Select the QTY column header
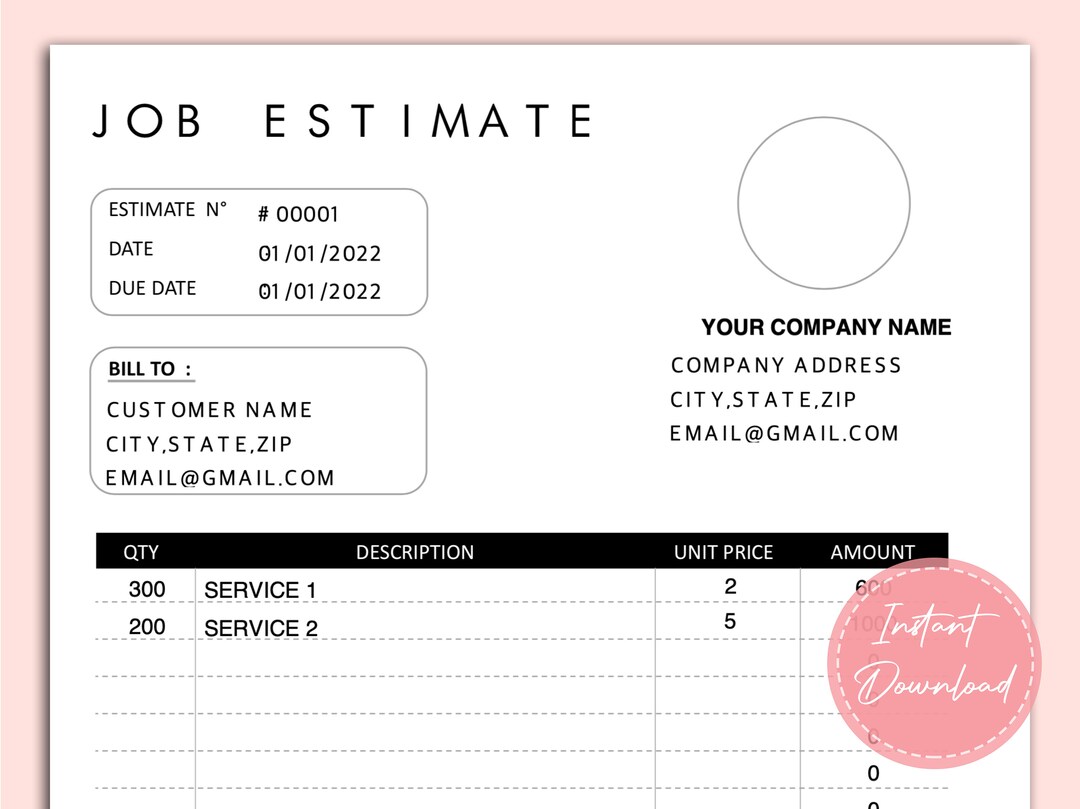Image resolution: width=1080 pixels, height=809 pixels. 141,551
